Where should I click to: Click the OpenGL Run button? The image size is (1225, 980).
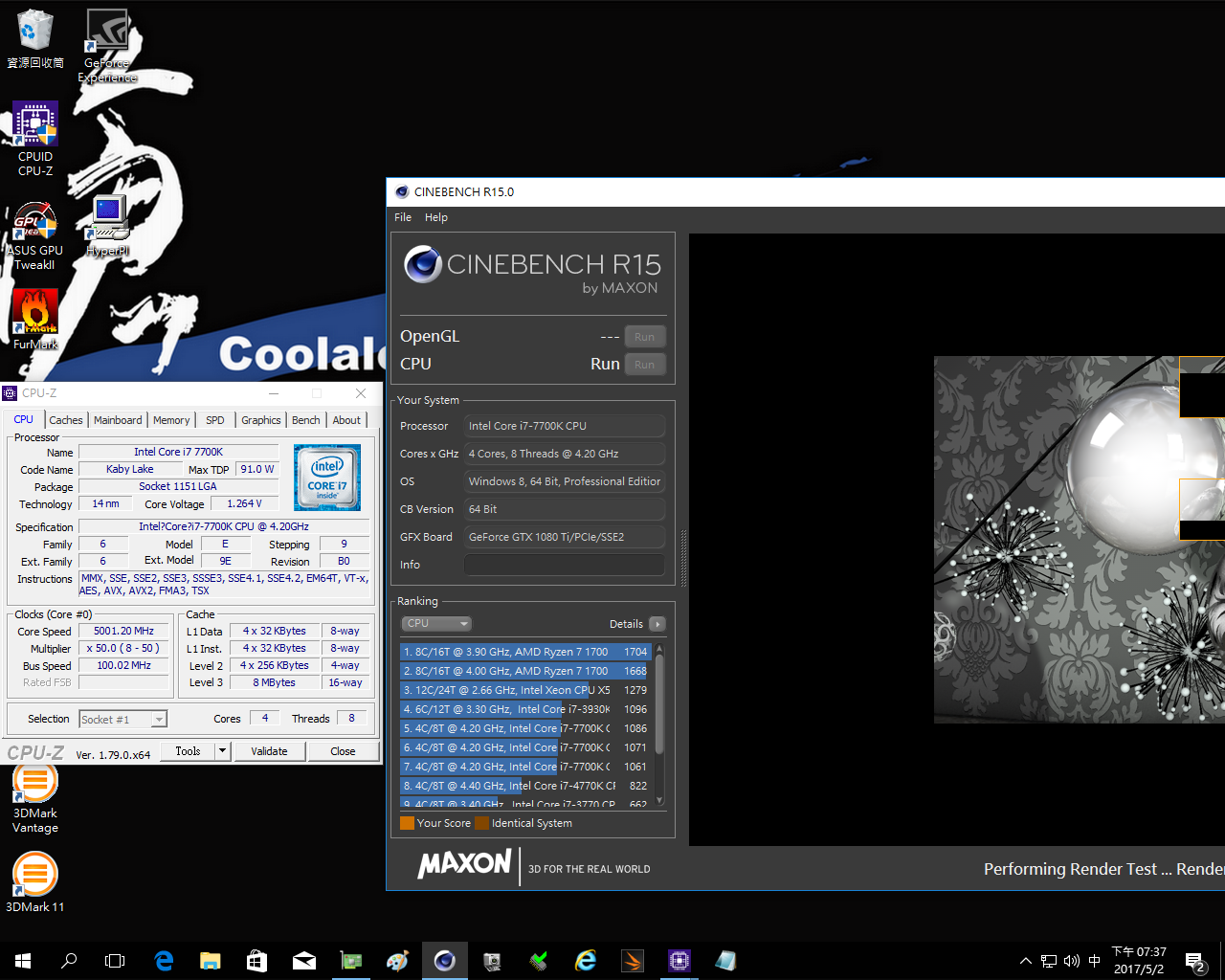[x=645, y=337]
